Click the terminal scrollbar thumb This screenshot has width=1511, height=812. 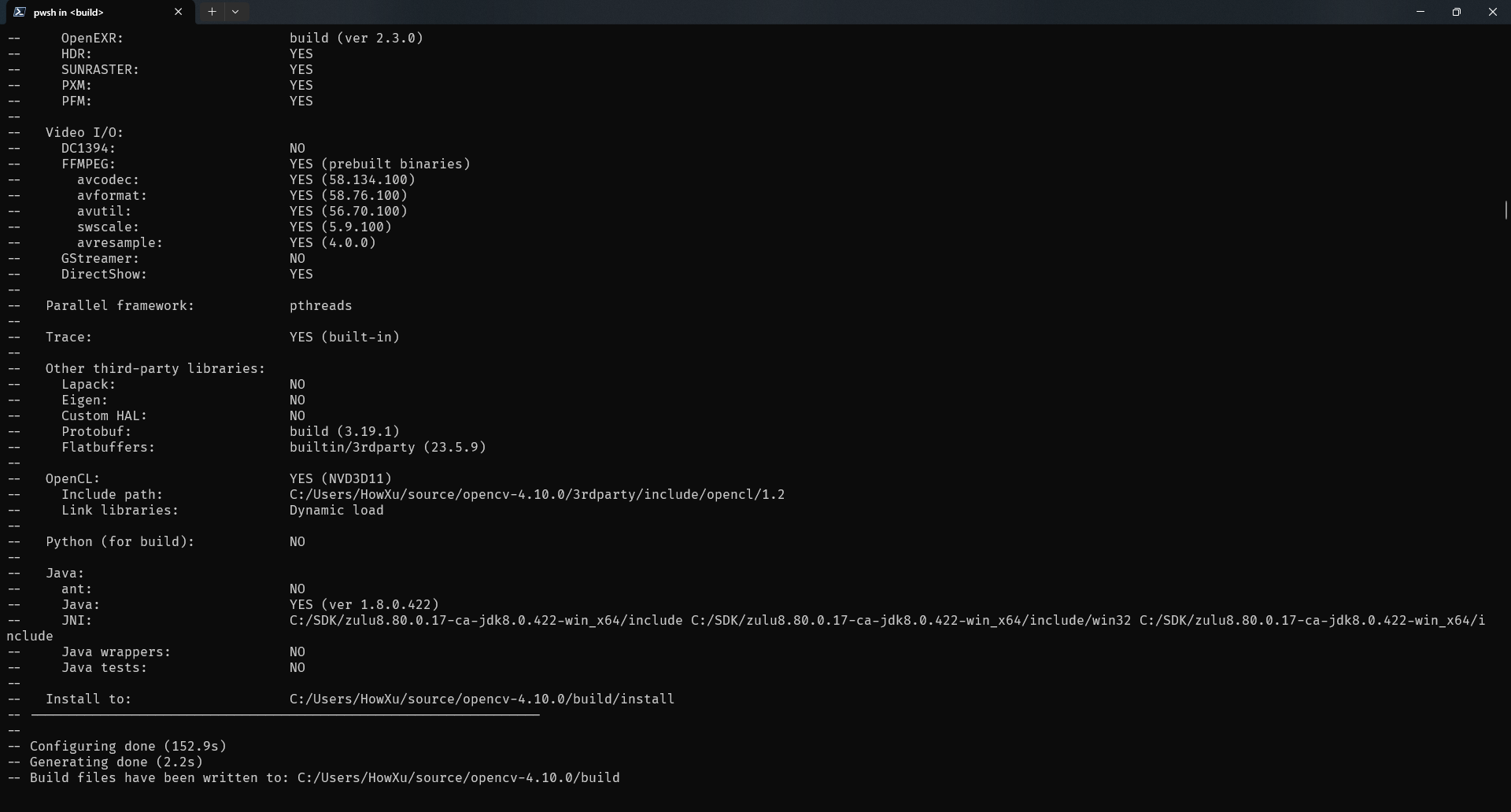click(x=1505, y=210)
